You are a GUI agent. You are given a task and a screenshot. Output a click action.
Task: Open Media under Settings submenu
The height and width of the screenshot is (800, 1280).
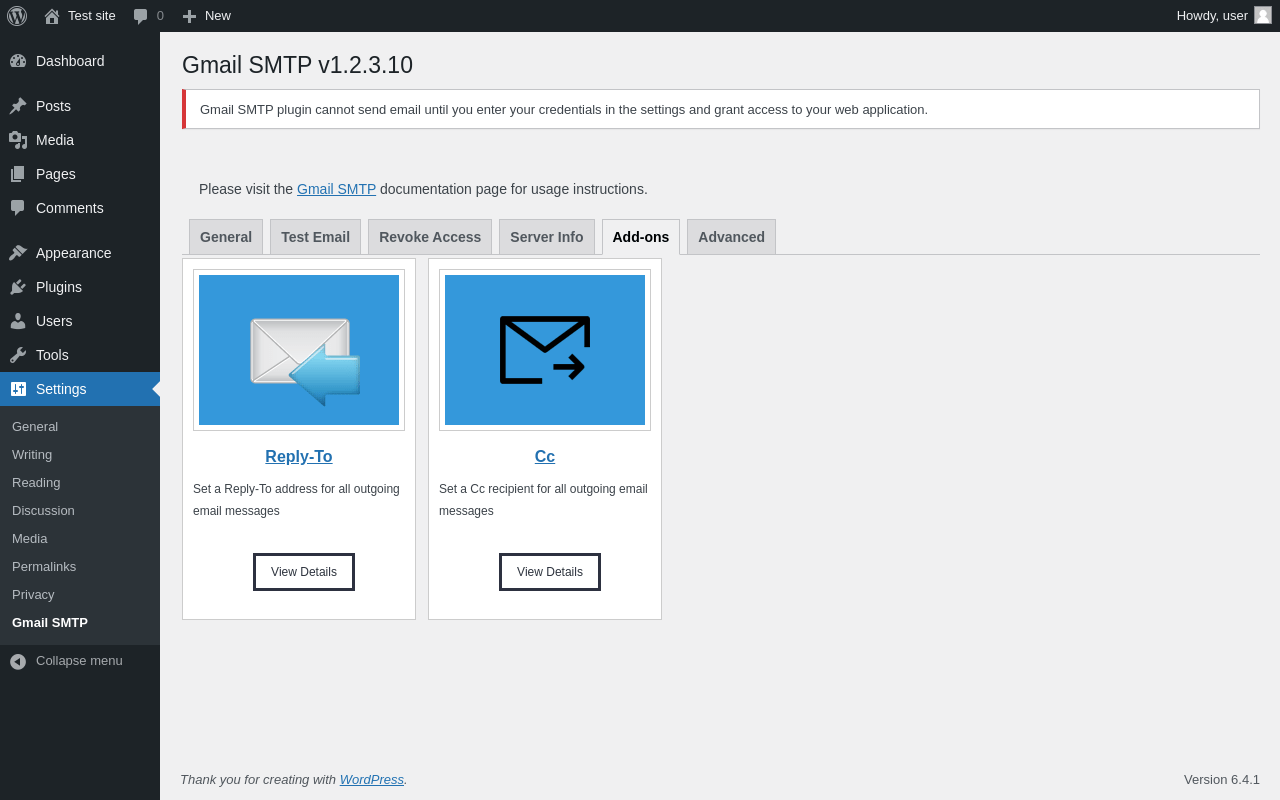[x=80, y=539]
